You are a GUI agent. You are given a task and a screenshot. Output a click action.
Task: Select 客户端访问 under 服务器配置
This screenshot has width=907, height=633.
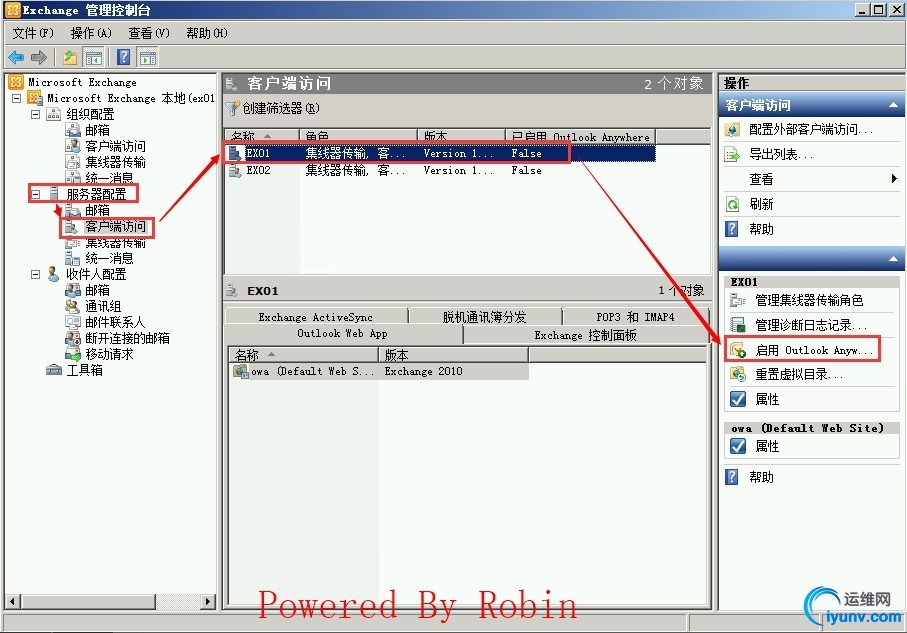[116, 226]
